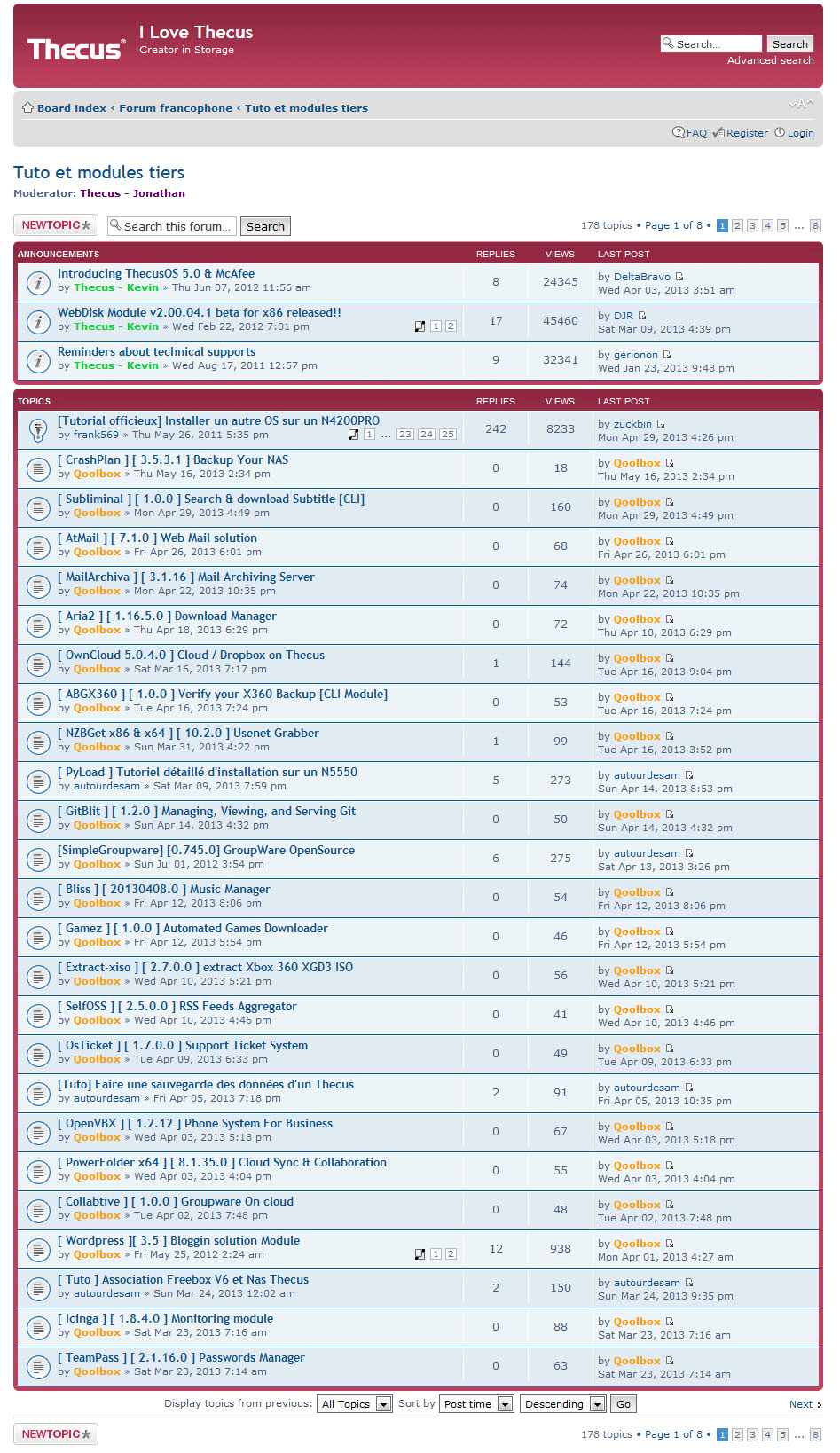Open page 25 of Tutorial officieux topic

coord(448,435)
